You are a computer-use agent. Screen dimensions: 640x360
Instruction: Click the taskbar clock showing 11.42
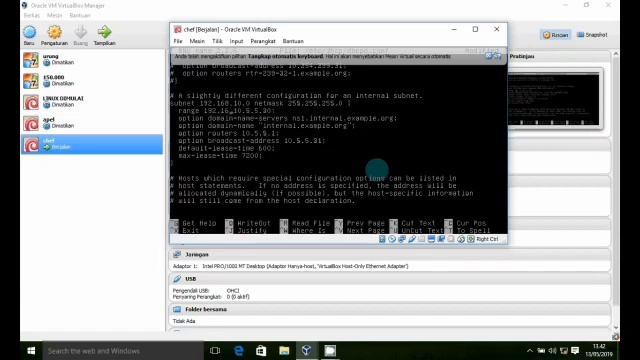click(599, 350)
